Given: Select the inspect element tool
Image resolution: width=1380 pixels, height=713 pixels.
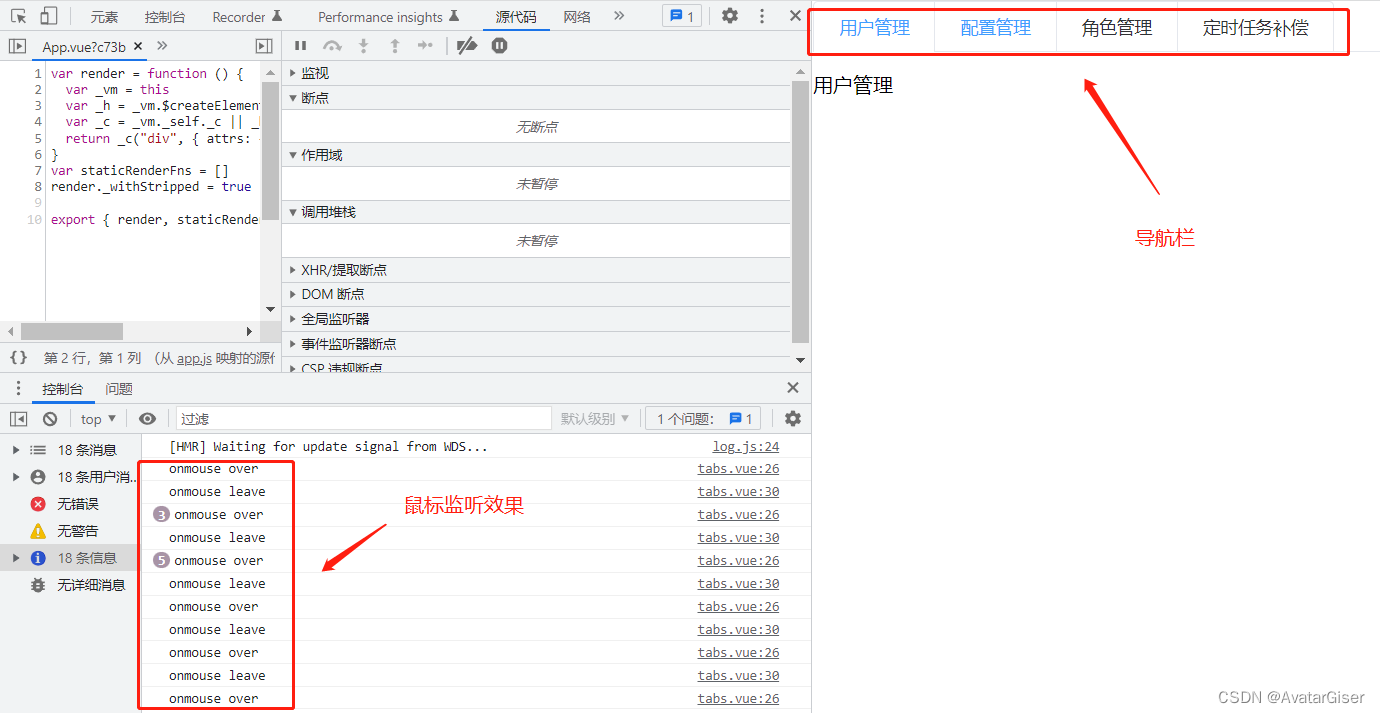Looking at the screenshot, I should (x=17, y=16).
